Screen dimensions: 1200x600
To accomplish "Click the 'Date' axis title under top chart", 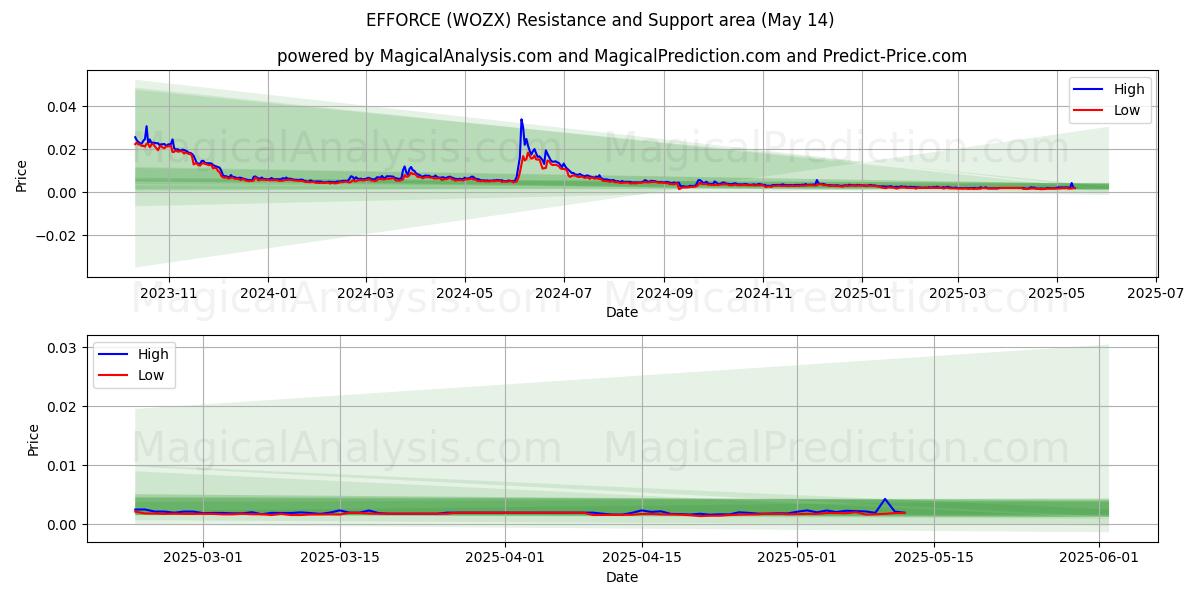I will 622,313.
